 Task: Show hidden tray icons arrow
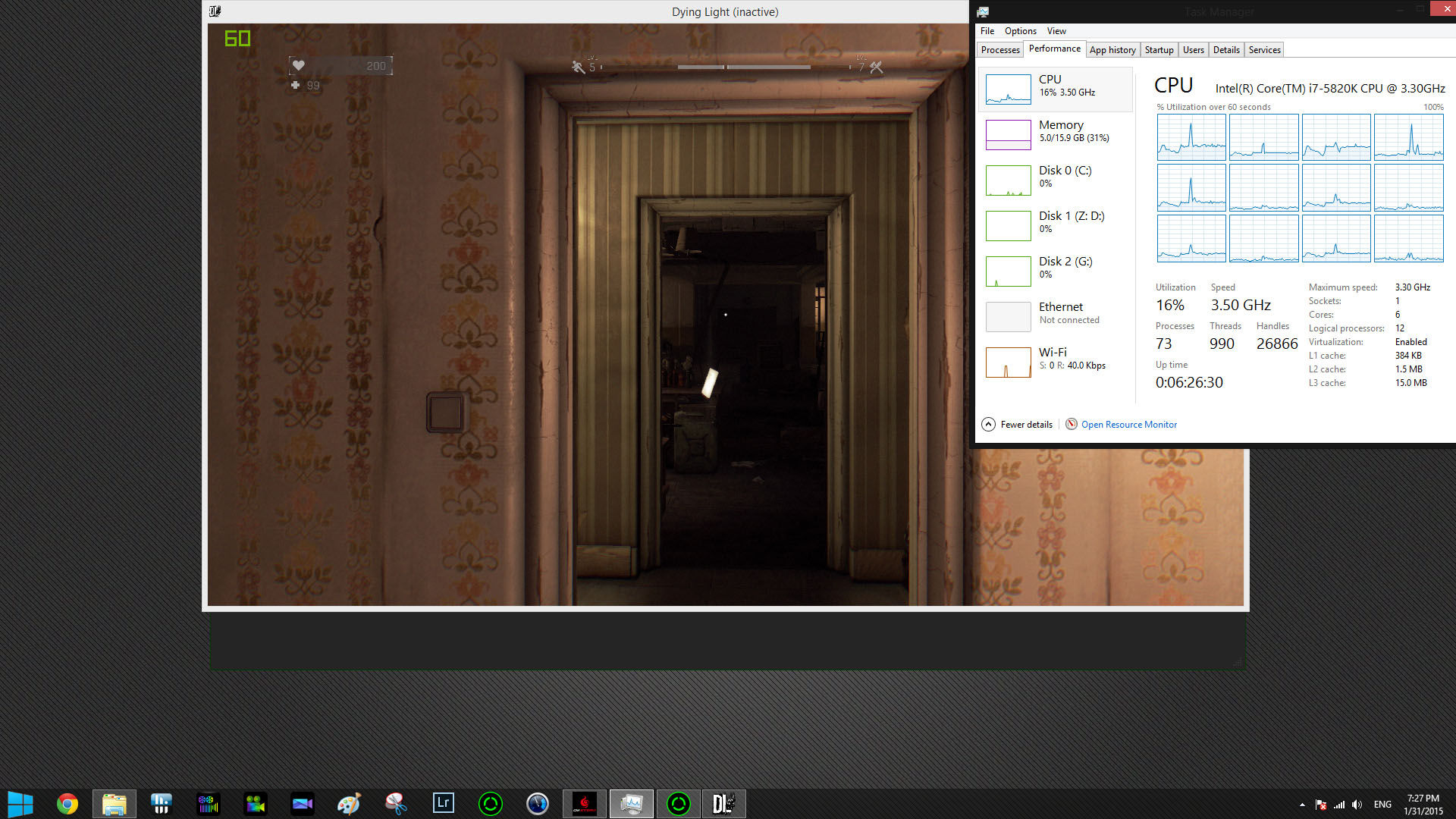tap(1302, 805)
